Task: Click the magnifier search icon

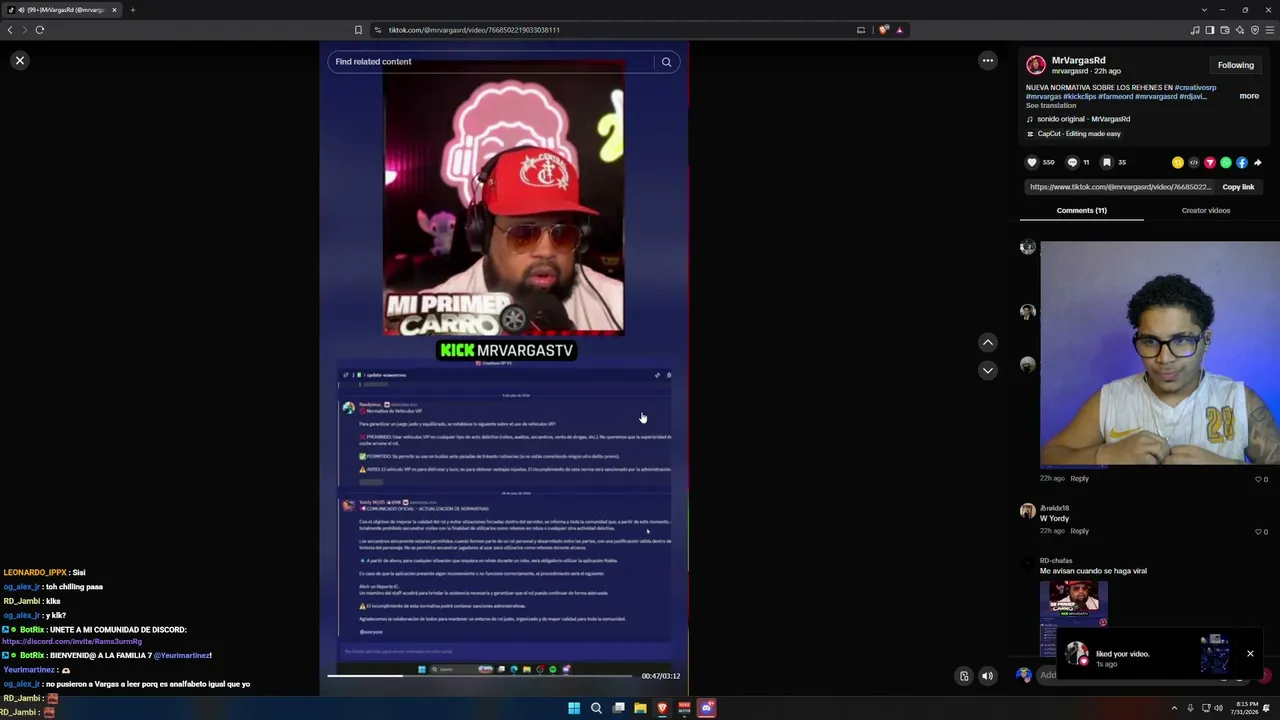Action: [x=666, y=62]
